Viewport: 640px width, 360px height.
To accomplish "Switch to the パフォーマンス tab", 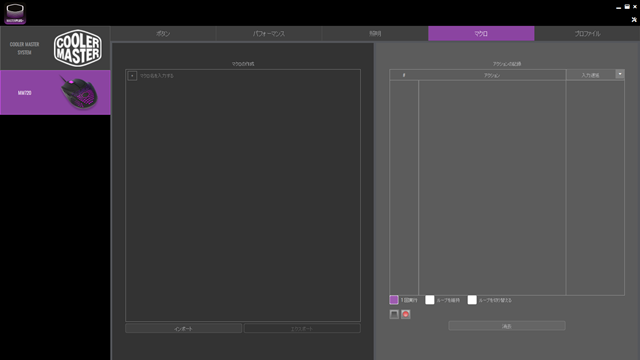I will coord(269,33).
